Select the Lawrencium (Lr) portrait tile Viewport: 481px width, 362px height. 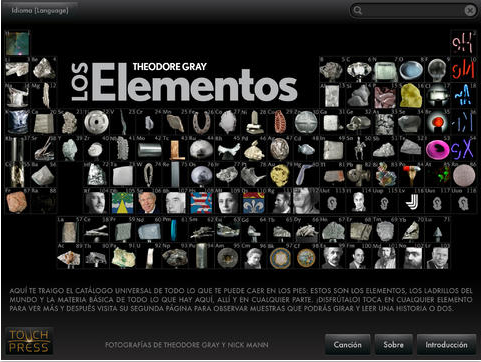[x=437, y=257]
